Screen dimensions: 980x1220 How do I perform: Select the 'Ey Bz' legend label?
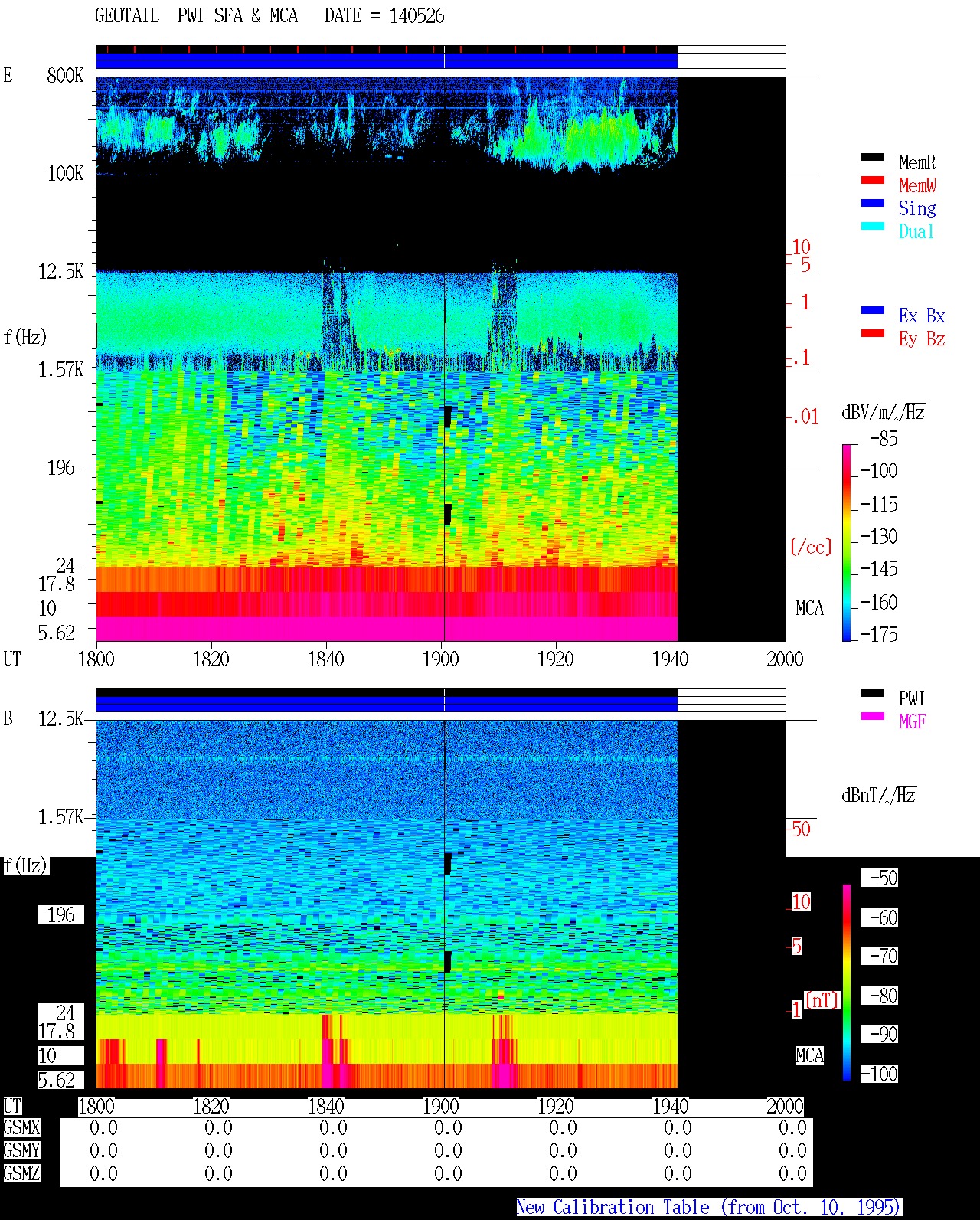pos(922,339)
